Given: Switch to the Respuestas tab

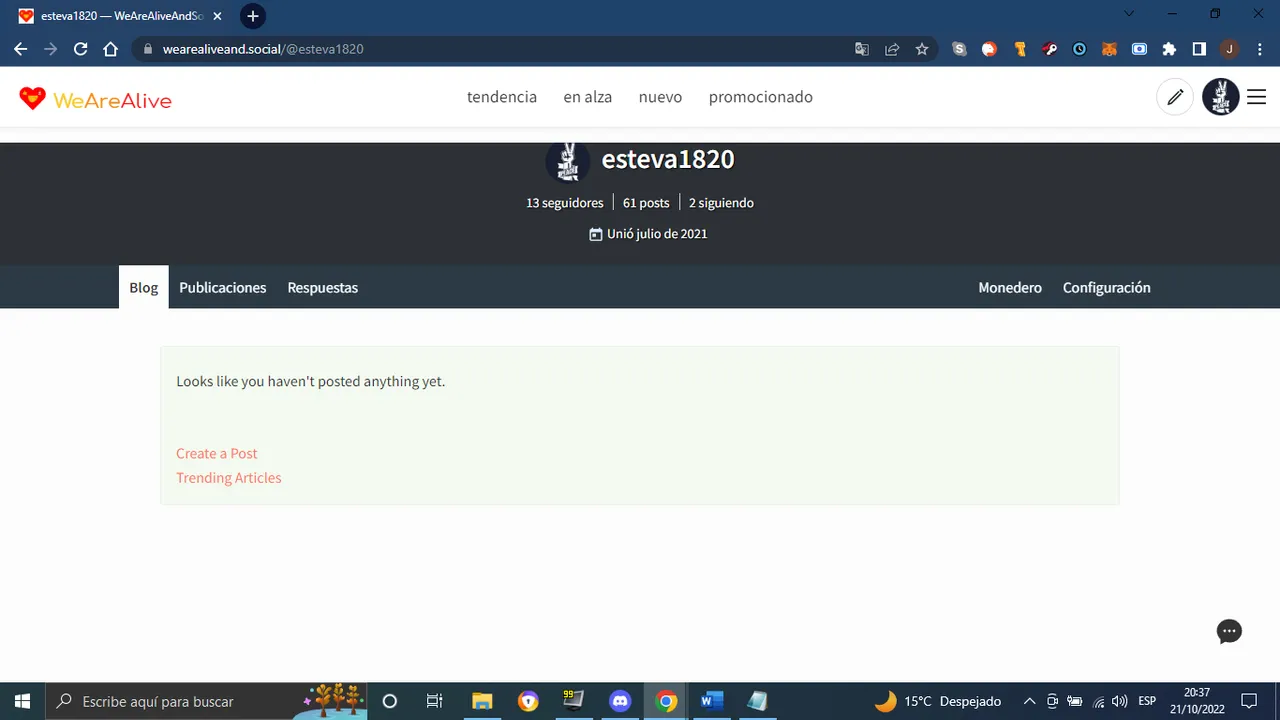Looking at the screenshot, I should coord(323,287).
